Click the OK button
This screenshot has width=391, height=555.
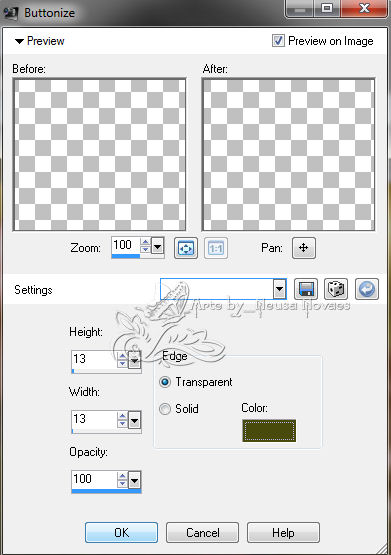tap(121, 532)
